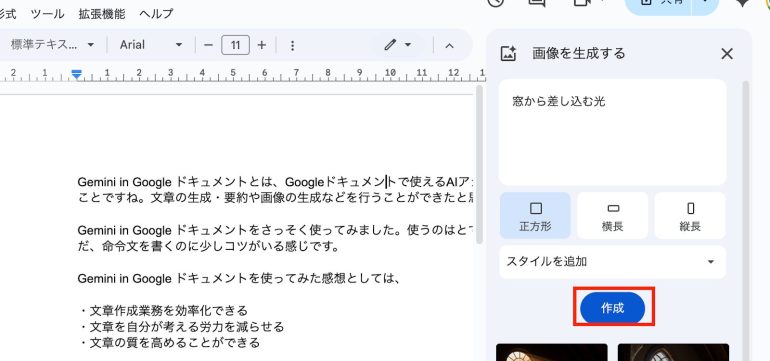Open the ヘルプ menu
The image size is (770, 361).
pos(156,13)
